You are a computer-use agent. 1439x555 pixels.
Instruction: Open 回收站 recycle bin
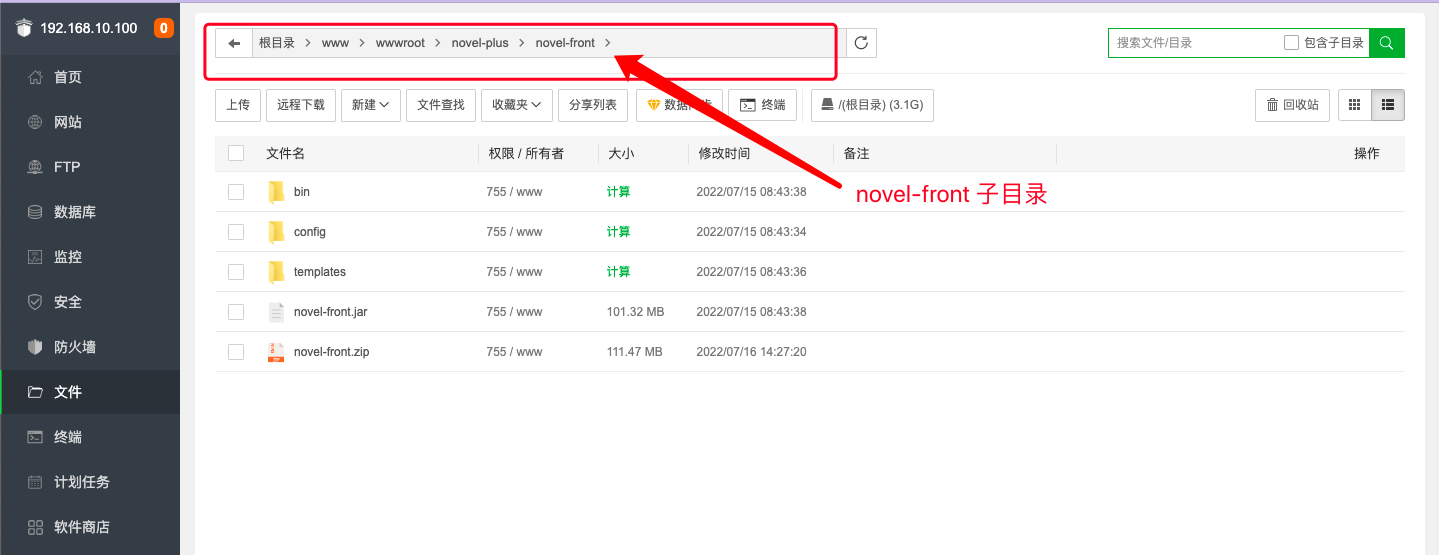[x=1292, y=105]
